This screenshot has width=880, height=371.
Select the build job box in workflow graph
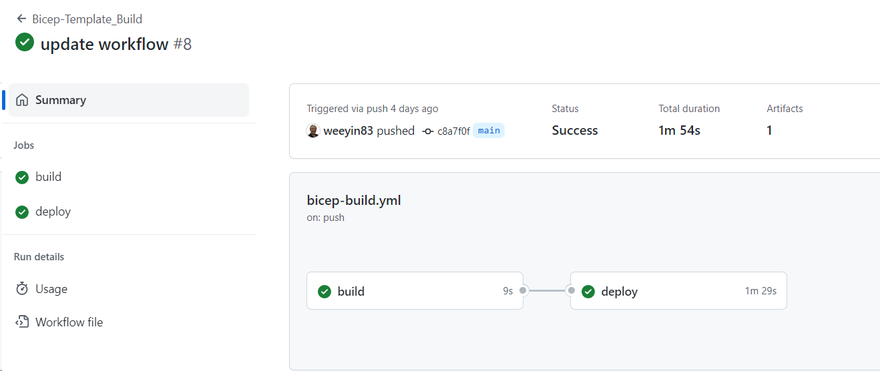coord(415,291)
